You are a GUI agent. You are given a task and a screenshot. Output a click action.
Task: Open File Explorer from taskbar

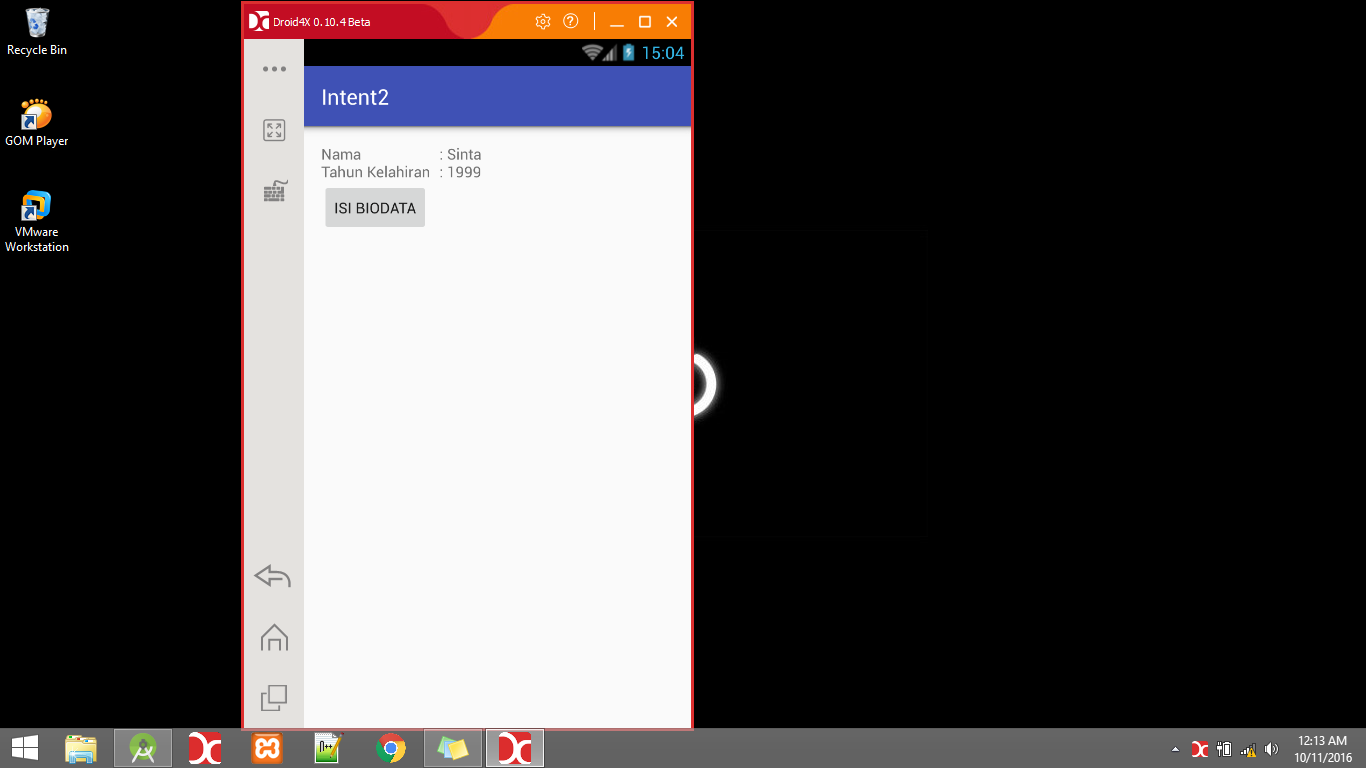pyautogui.click(x=81, y=748)
